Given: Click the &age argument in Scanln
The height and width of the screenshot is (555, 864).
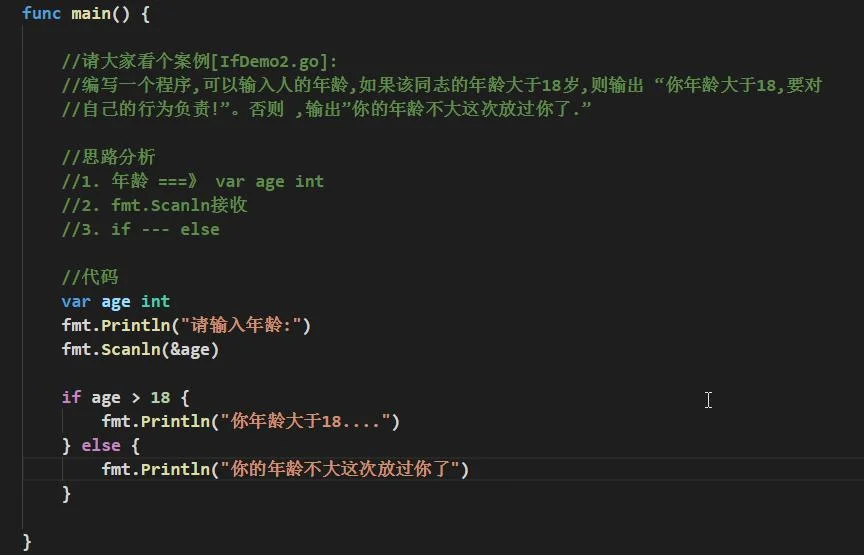Looking at the screenshot, I should pos(190,349).
